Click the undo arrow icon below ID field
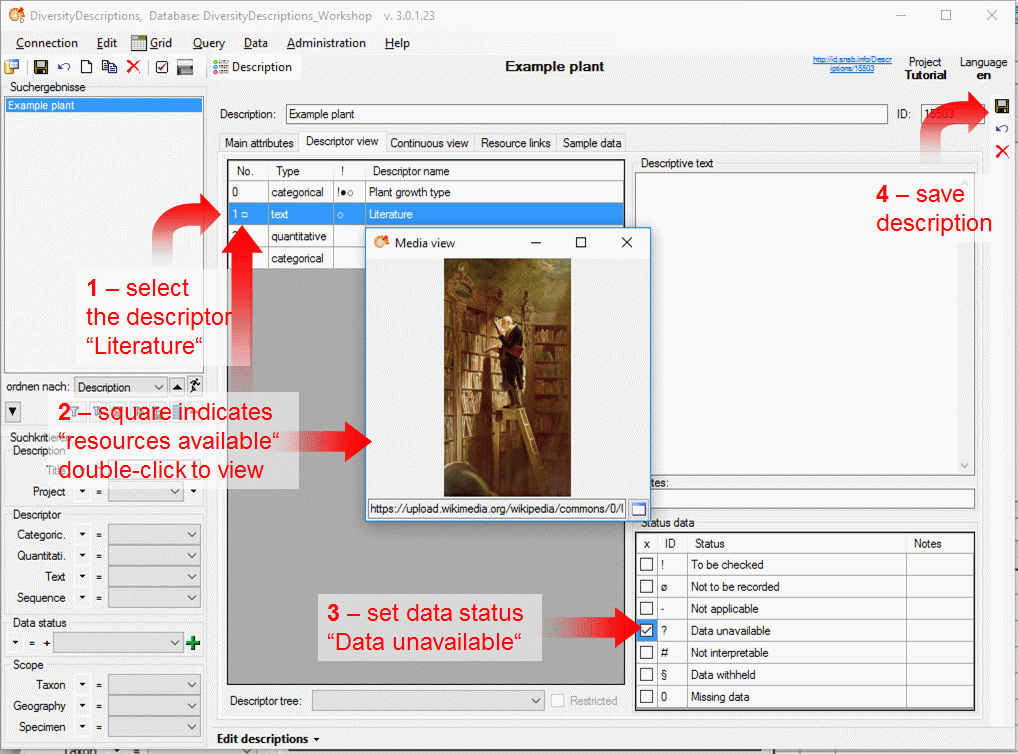 point(1002,129)
